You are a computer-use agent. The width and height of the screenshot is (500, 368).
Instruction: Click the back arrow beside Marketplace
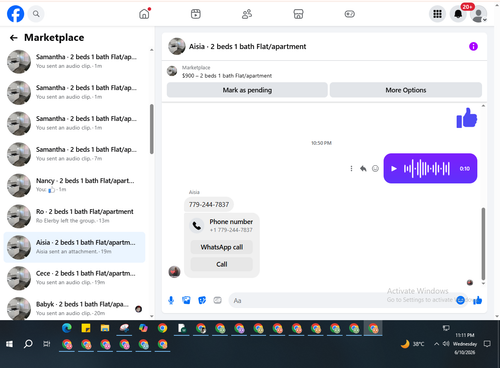click(14, 38)
